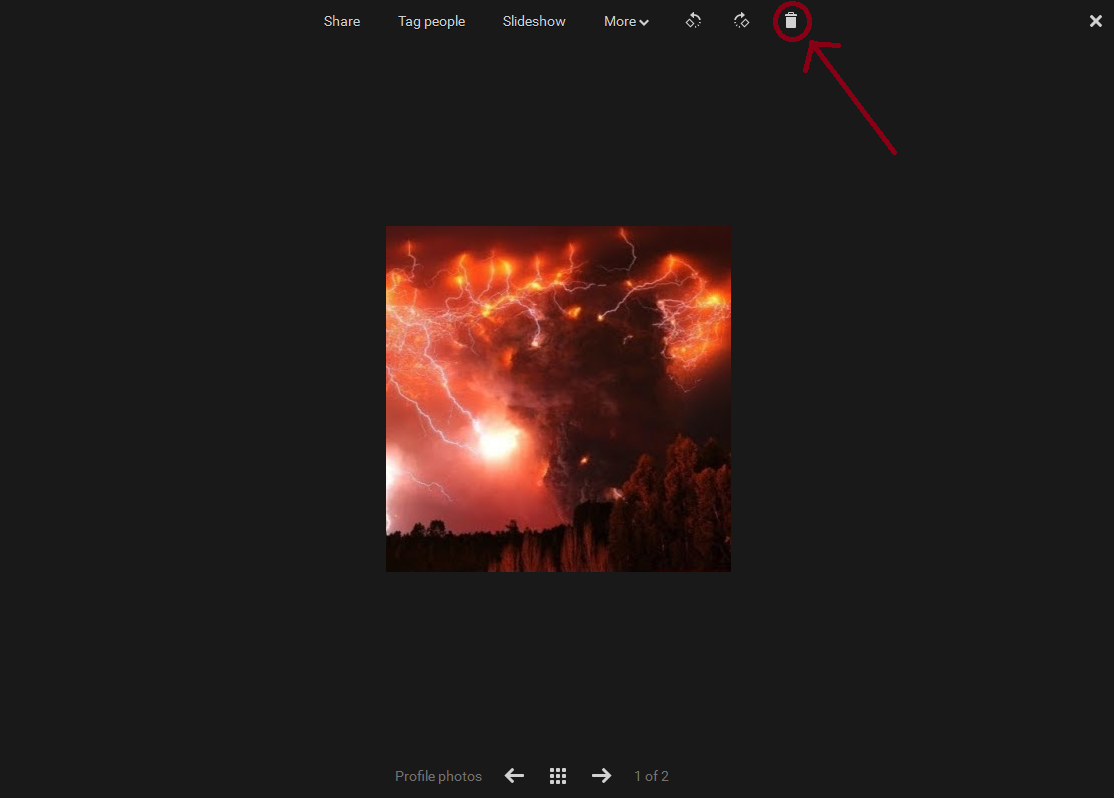This screenshot has width=1114, height=798.
Task: Go to next photo arrow
Action: tap(601, 776)
